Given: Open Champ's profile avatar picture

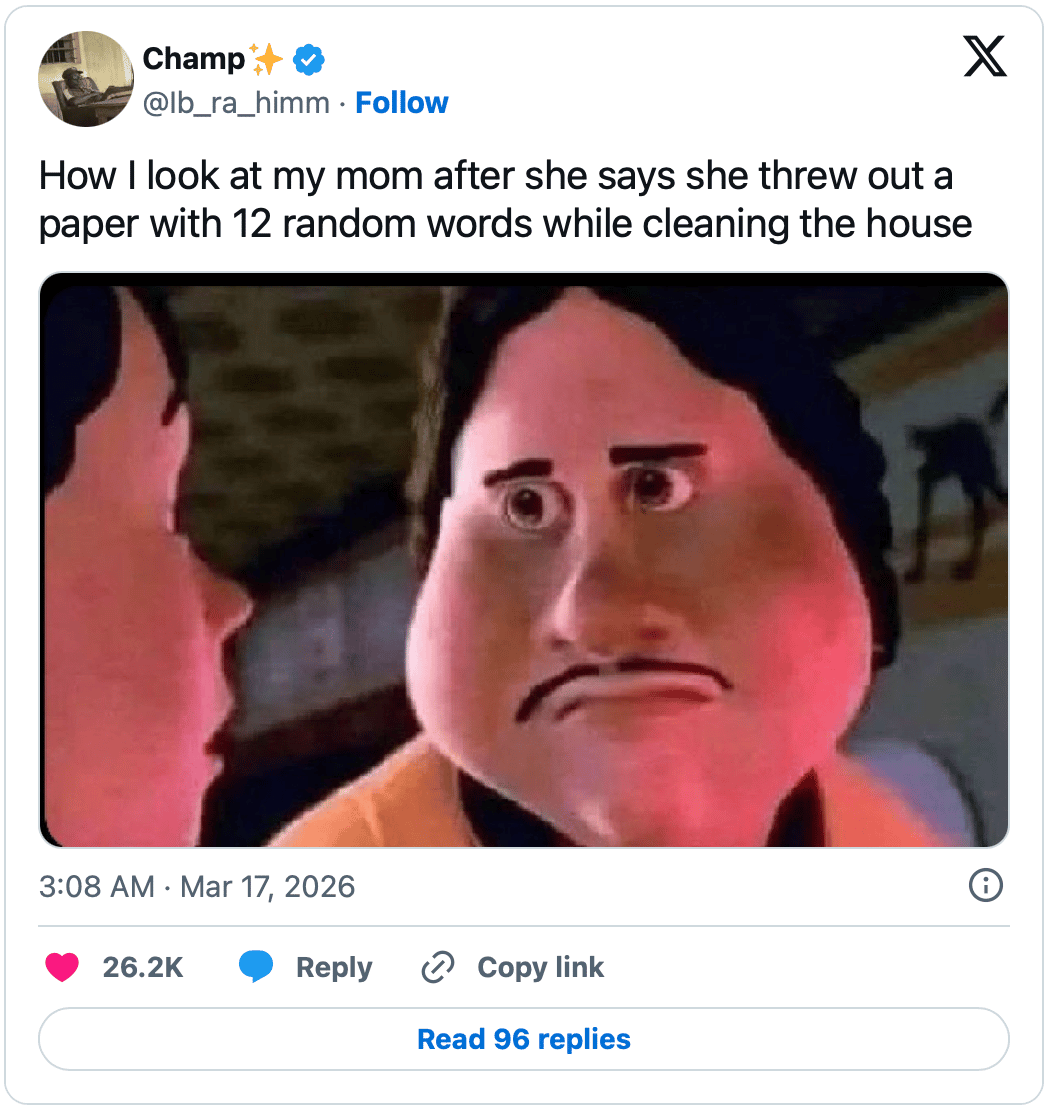Looking at the screenshot, I should click(86, 79).
